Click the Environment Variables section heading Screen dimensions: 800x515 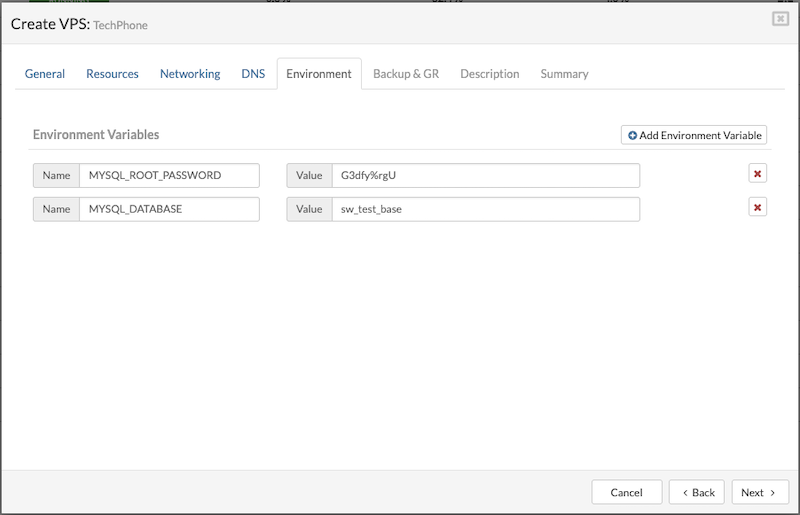(96, 134)
